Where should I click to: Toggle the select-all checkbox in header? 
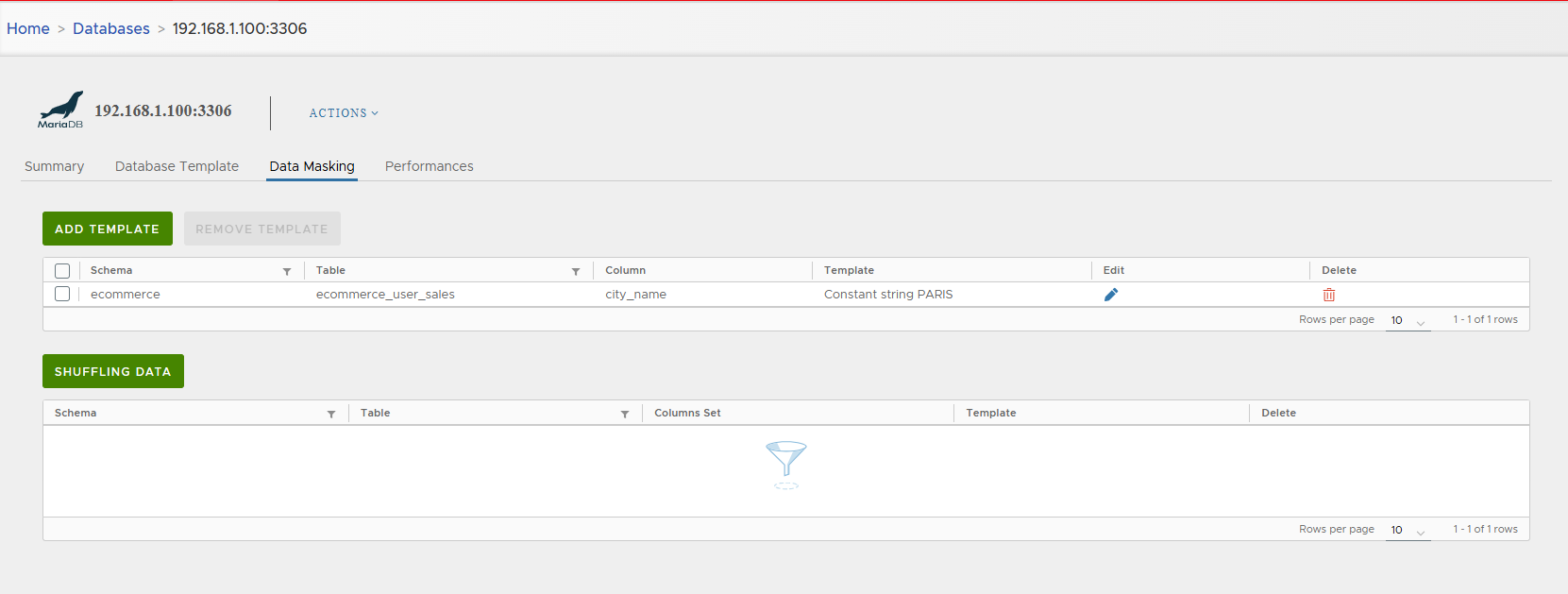(x=62, y=271)
